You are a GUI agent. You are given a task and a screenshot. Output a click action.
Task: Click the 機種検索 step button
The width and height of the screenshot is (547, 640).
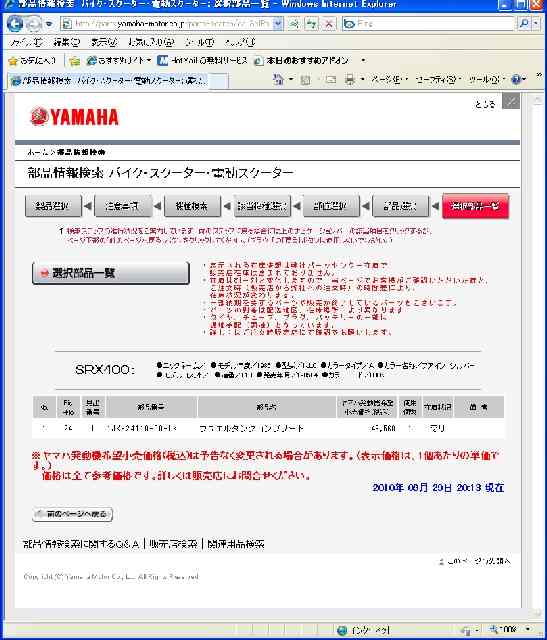[x=192, y=207]
